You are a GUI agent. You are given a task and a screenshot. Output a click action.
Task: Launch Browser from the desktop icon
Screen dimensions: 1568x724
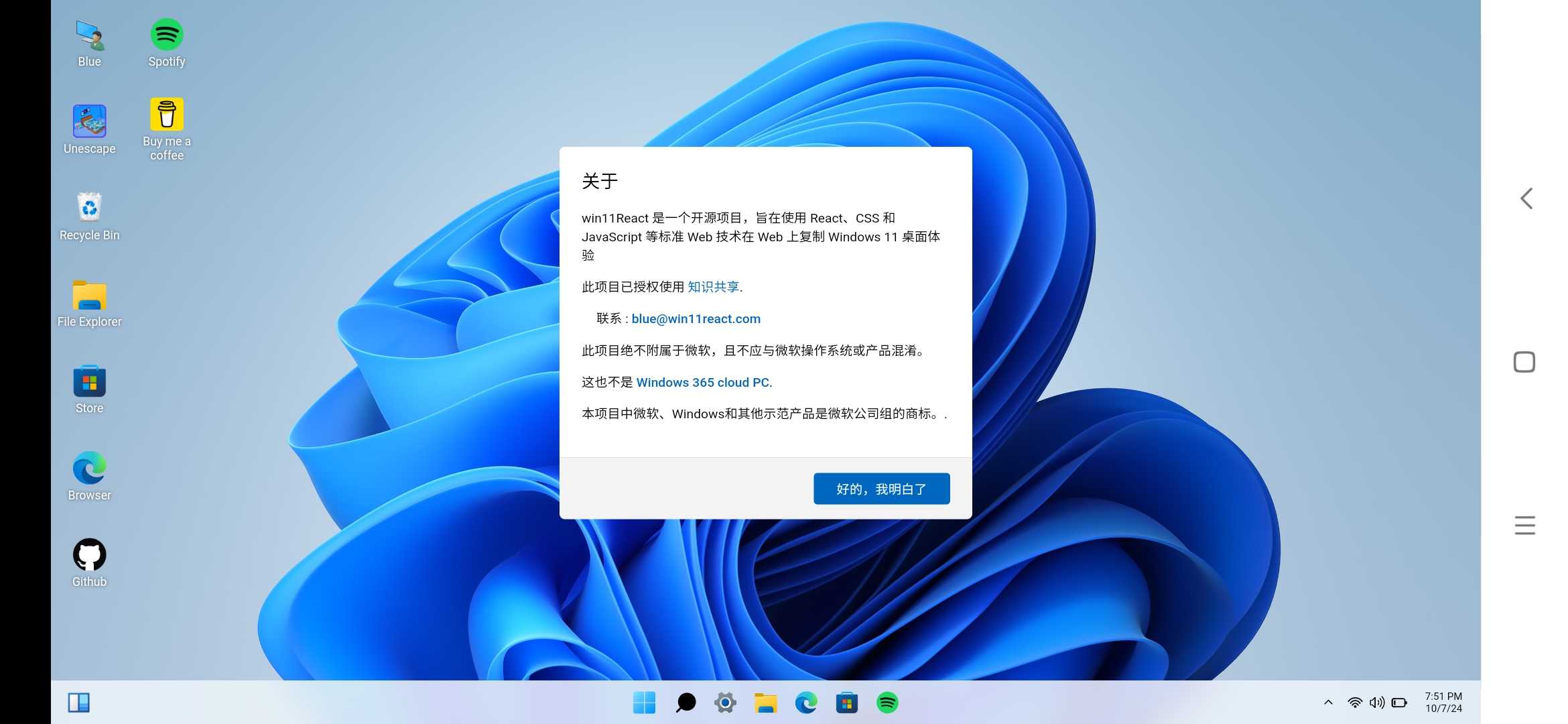89,476
